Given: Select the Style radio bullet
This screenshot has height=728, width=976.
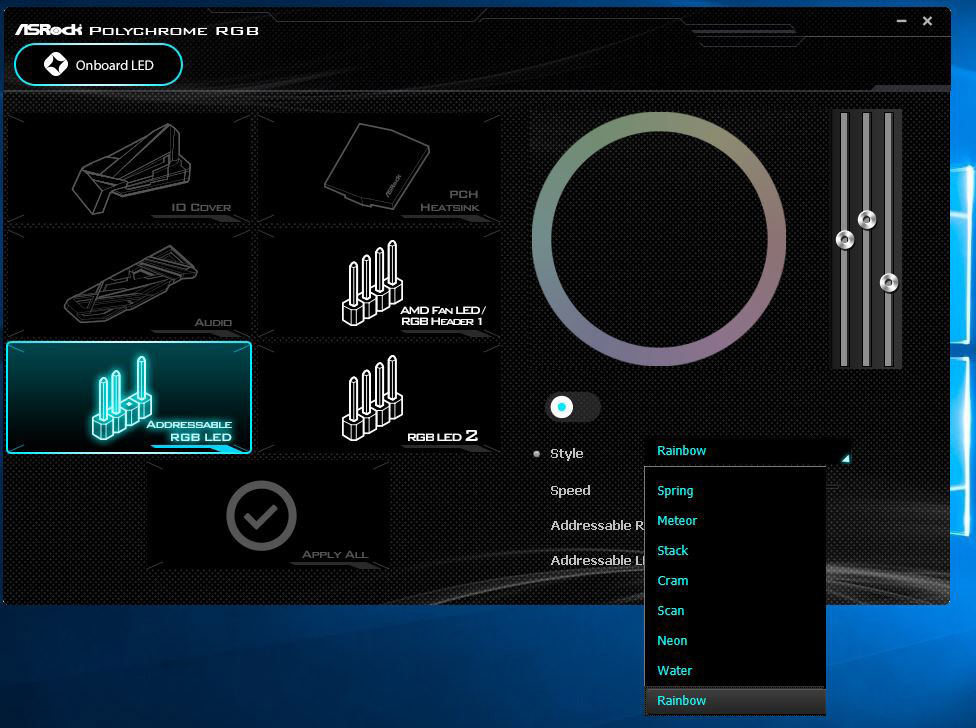Looking at the screenshot, I should 537,454.
